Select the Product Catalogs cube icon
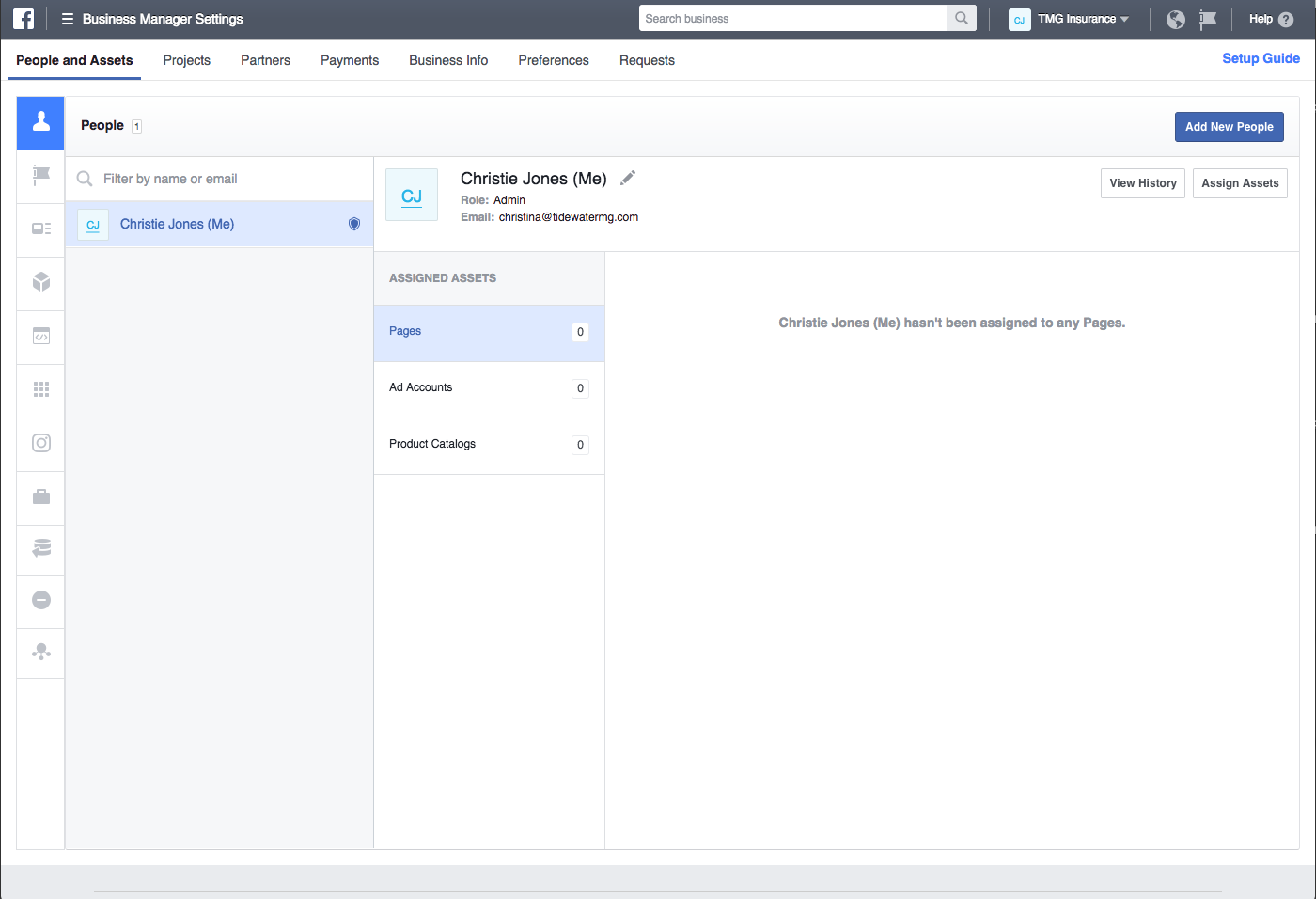 click(x=41, y=282)
